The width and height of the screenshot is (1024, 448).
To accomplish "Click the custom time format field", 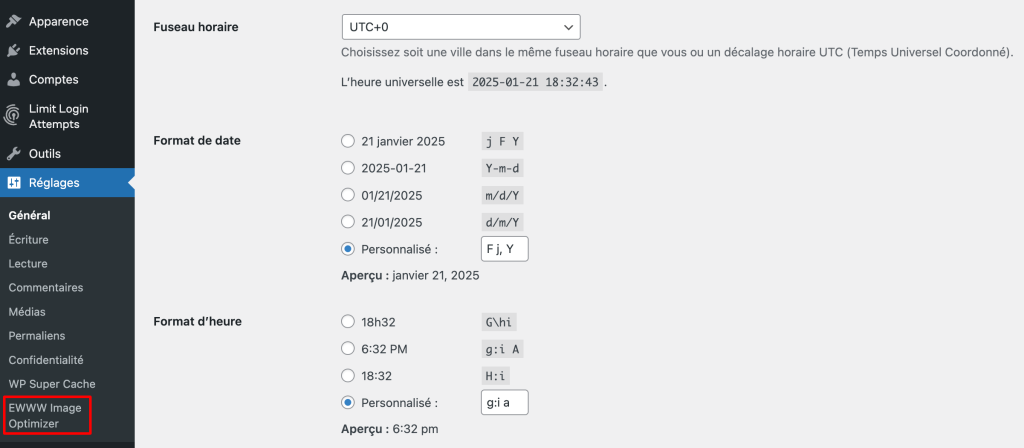I will coord(504,403).
